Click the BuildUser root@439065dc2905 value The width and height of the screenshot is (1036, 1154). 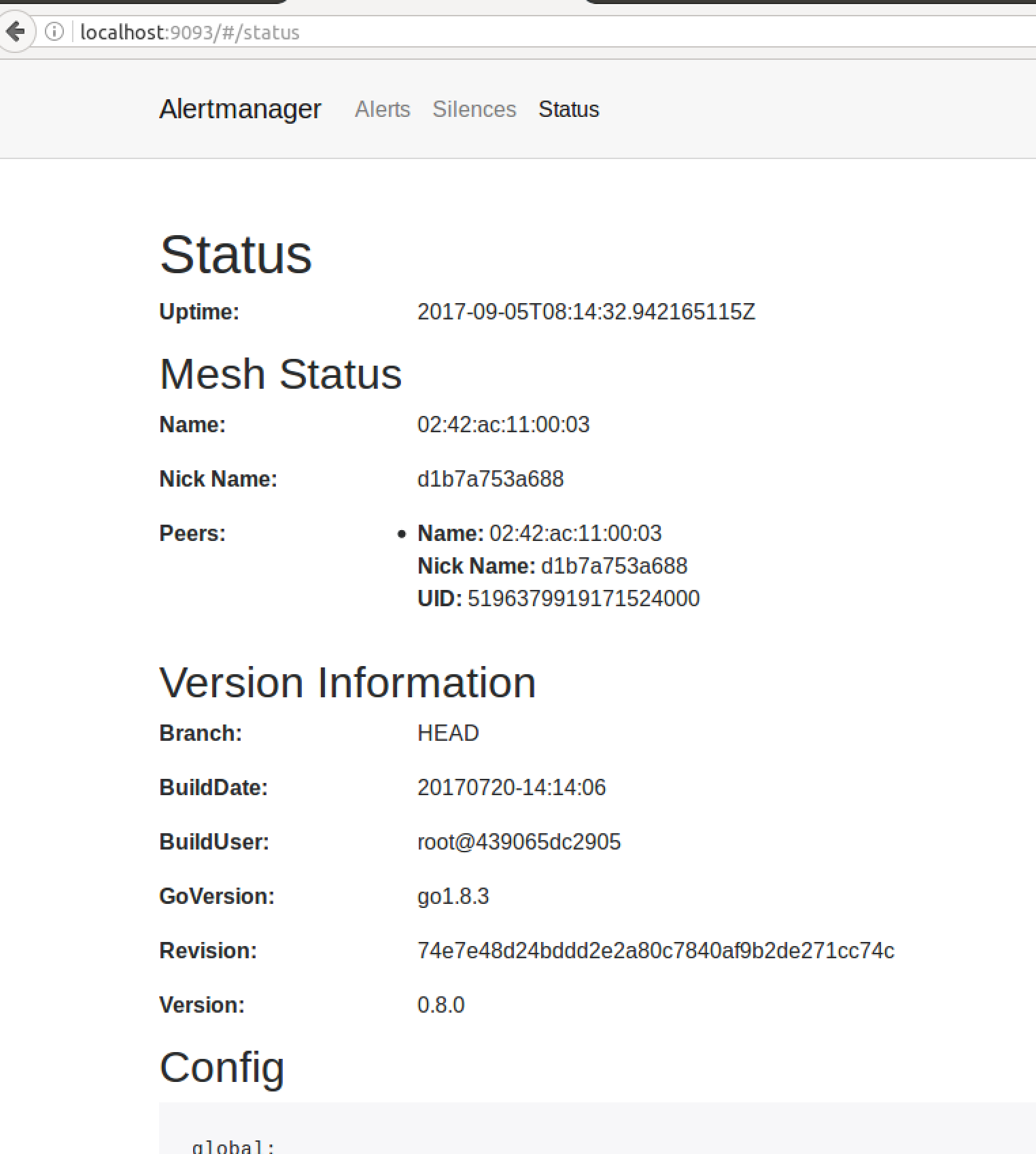coord(519,841)
